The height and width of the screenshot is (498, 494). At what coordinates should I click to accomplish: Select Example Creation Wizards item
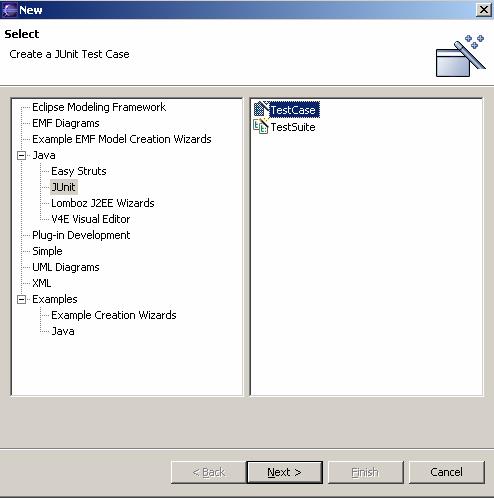(114, 315)
